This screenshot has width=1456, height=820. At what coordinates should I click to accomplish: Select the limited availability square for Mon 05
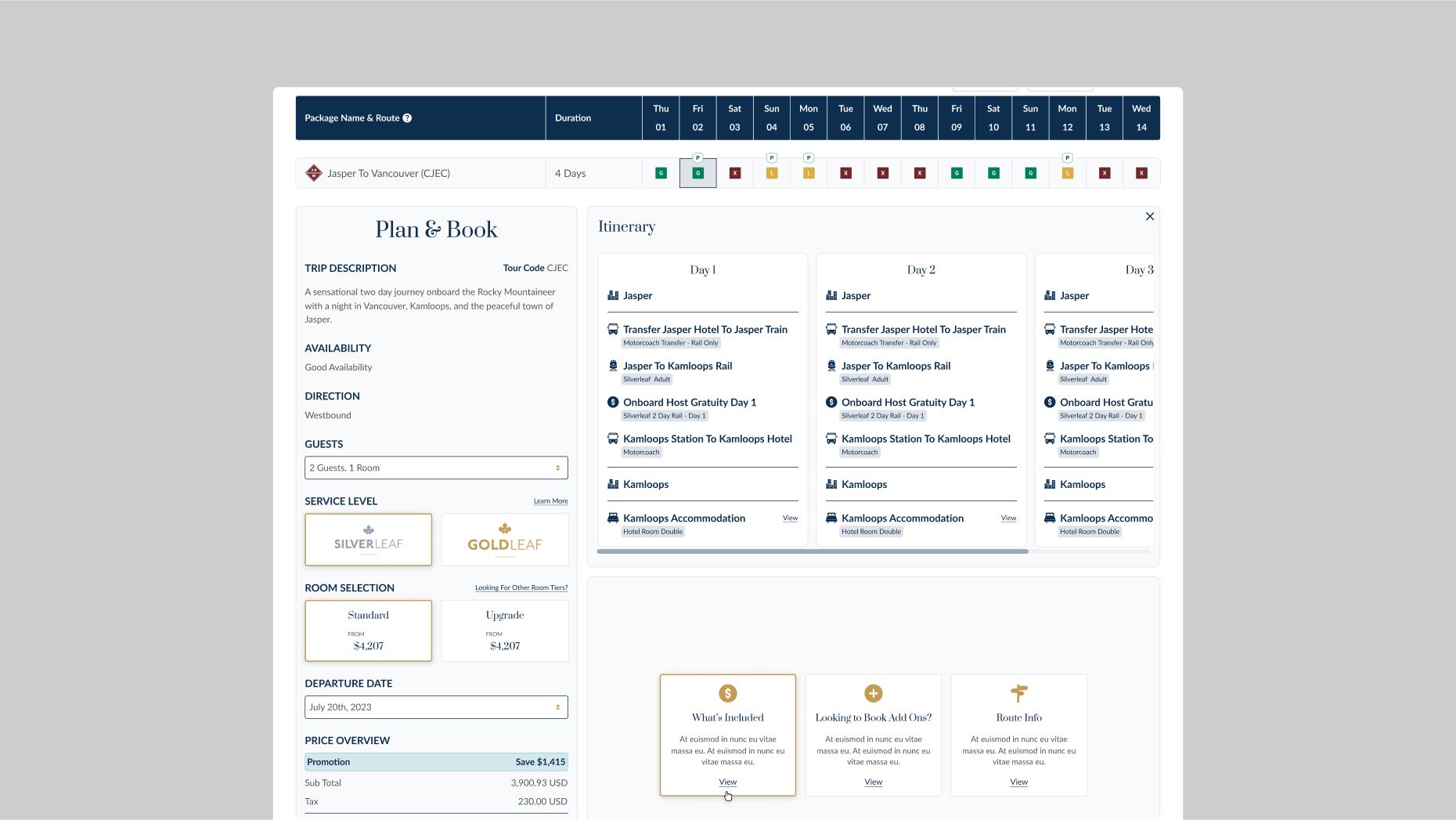click(809, 173)
